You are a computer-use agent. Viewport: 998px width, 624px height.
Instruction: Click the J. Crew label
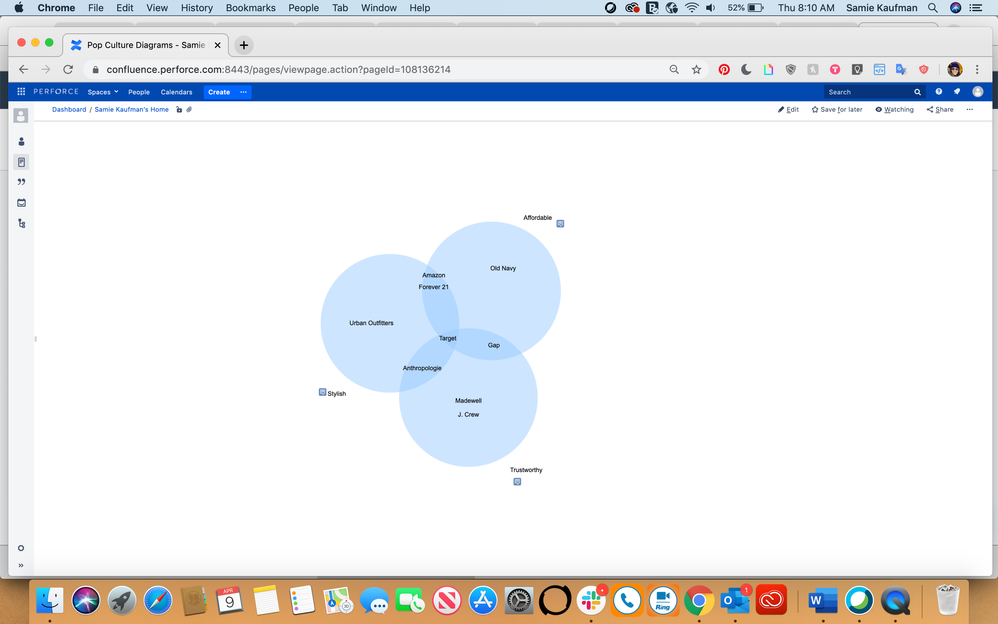coord(468,415)
